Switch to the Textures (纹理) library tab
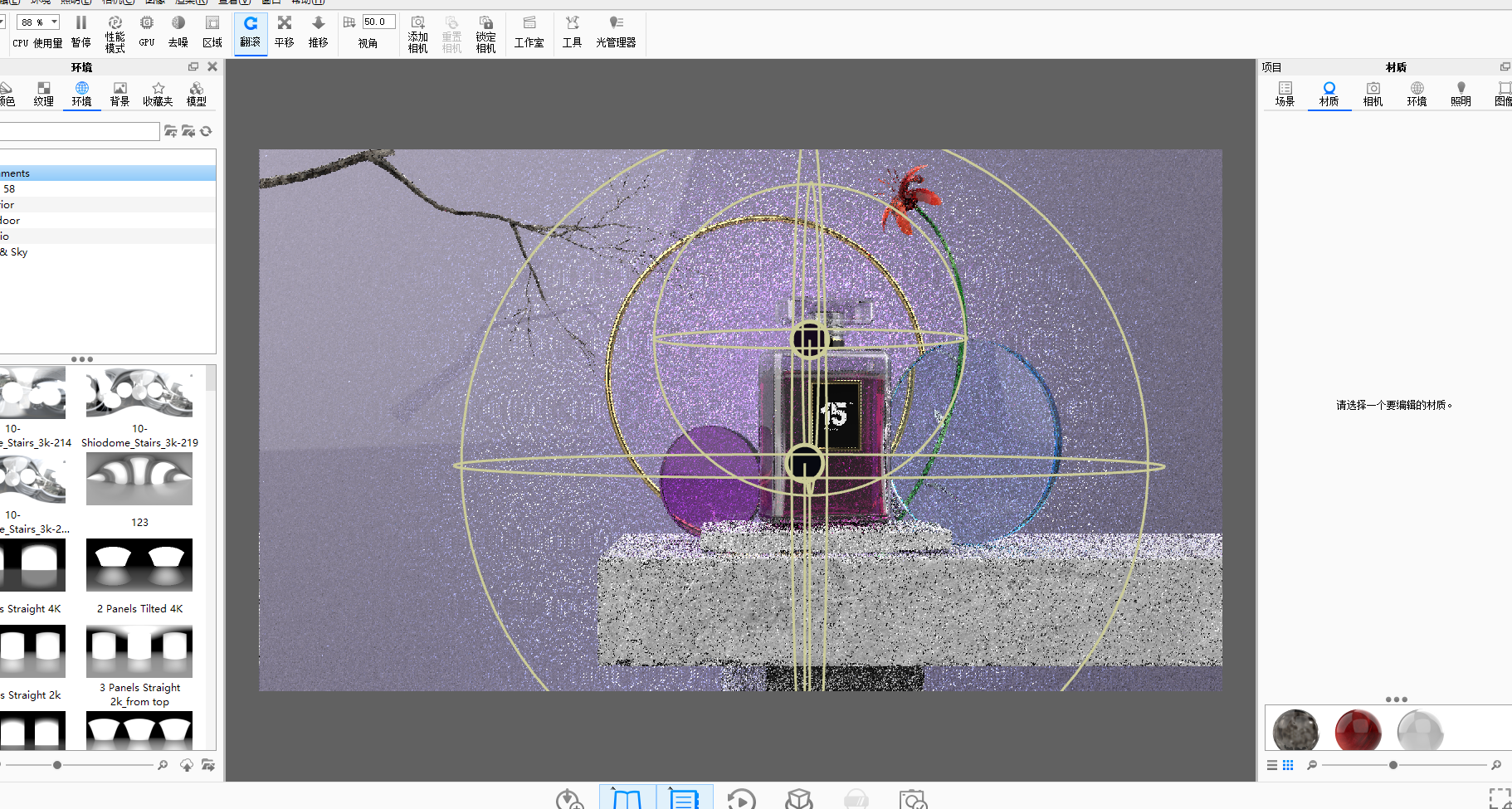Viewport: 1512px width, 809px height. [x=44, y=95]
